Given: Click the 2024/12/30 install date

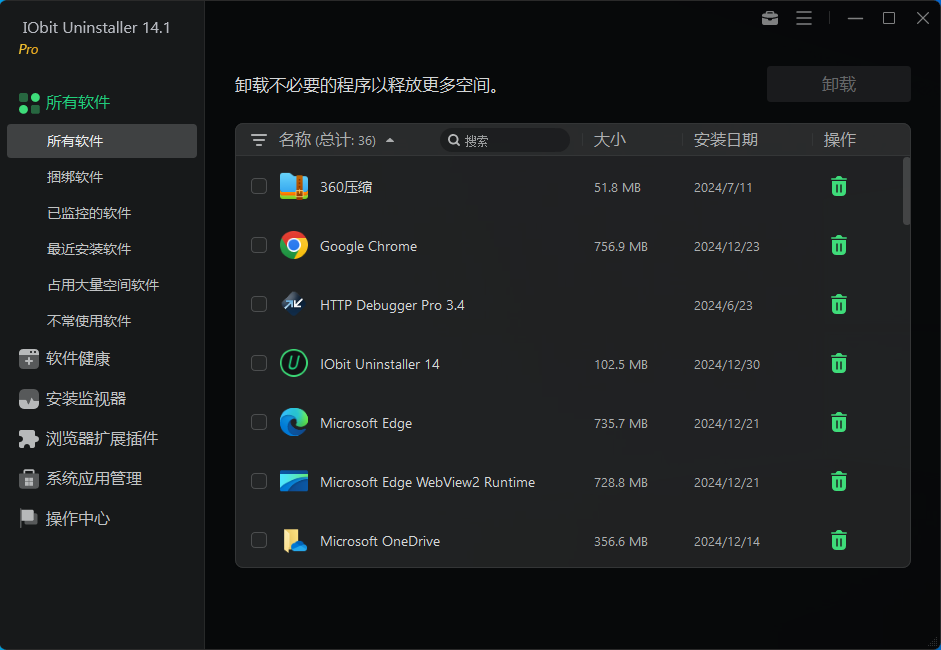Looking at the screenshot, I should pyautogui.click(x=727, y=364).
